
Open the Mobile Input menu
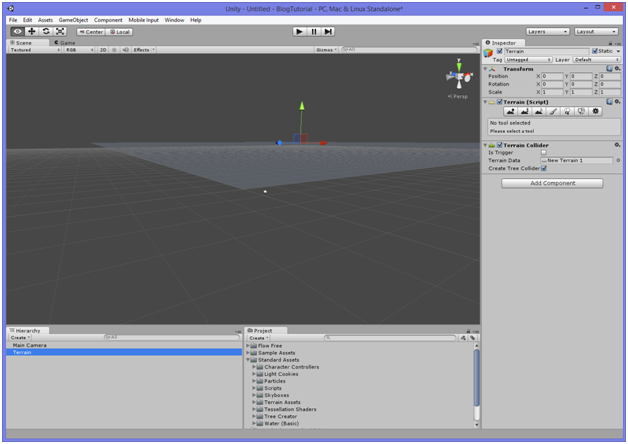coord(143,20)
